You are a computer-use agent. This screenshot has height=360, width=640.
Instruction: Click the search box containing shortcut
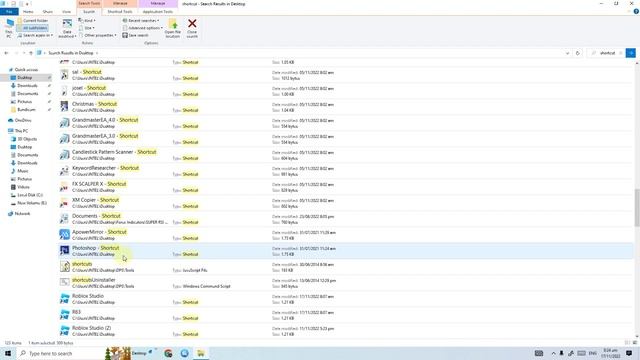[x=607, y=53]
